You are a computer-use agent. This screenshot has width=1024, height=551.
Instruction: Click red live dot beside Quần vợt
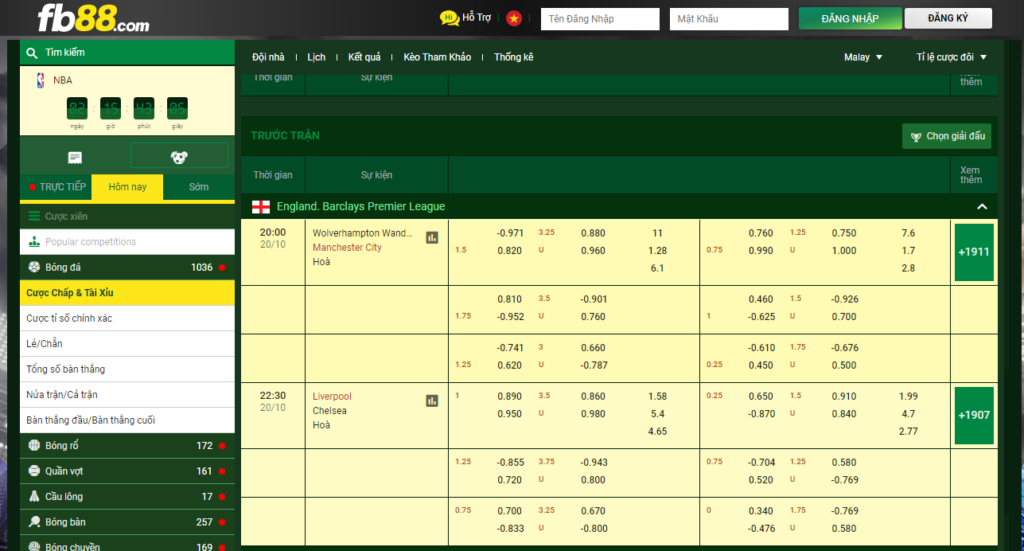(222, 471)
